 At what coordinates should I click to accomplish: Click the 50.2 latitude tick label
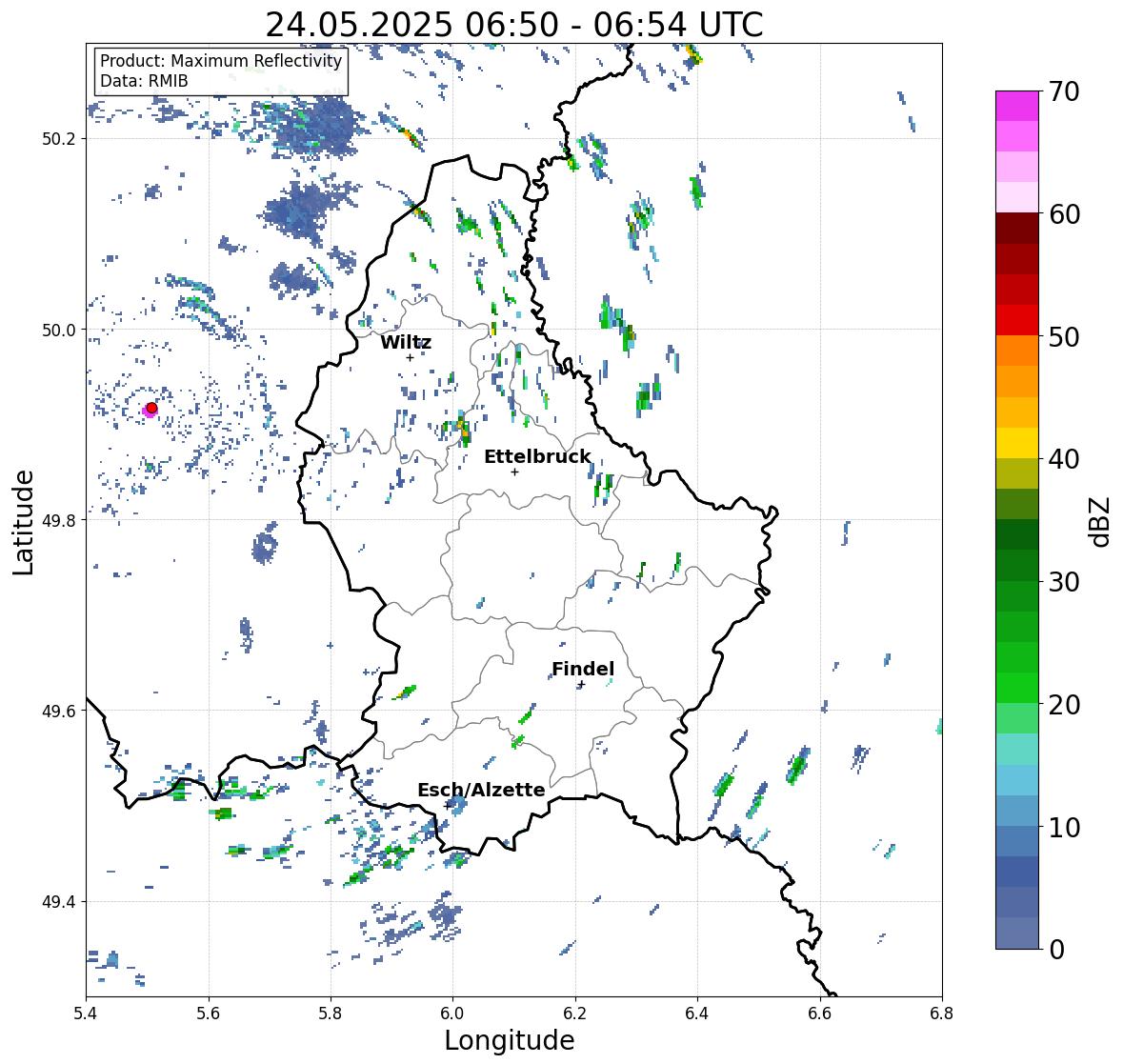coord(59,139)
